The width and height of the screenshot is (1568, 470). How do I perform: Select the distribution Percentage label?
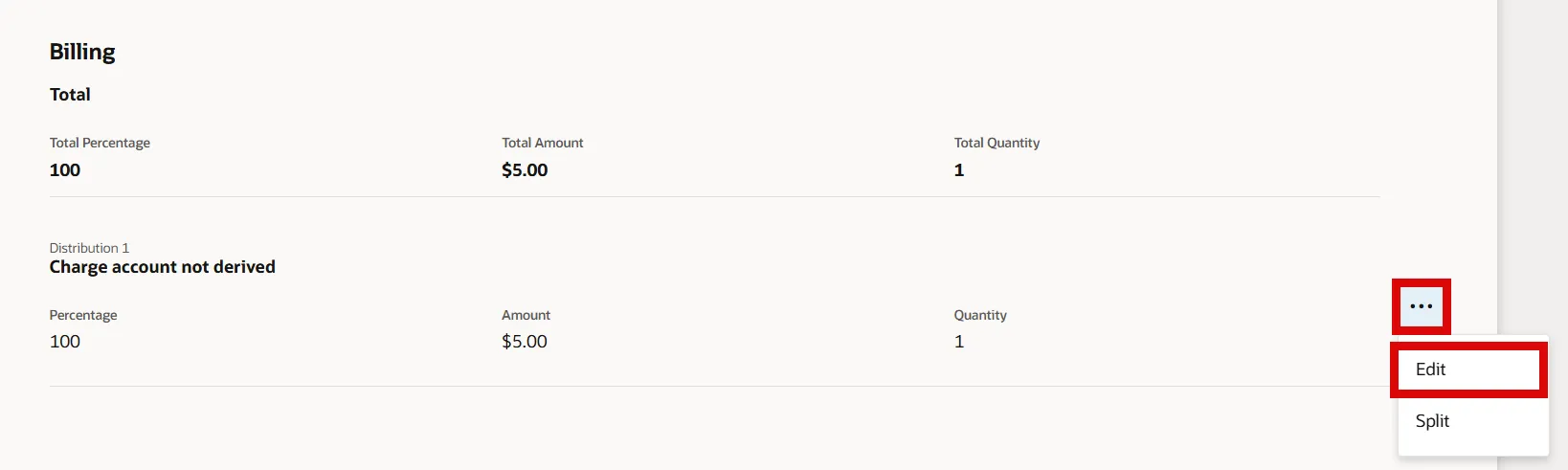tap(83, 315)
